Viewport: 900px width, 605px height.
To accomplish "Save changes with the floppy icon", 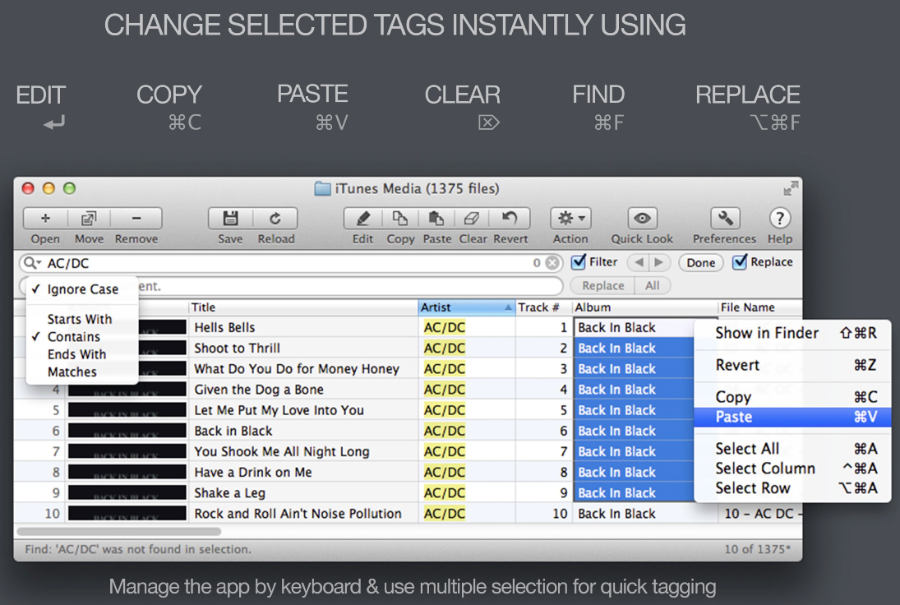I will click(230, 218).
